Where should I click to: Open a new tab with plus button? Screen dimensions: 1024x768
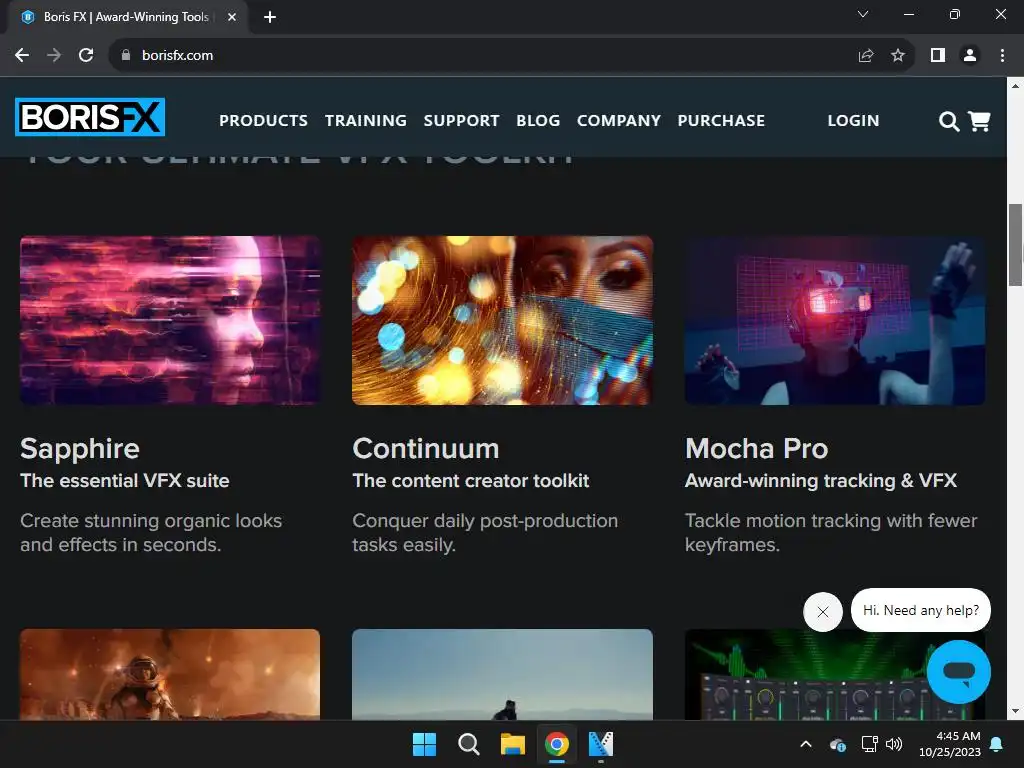click(x=270, y=17)
